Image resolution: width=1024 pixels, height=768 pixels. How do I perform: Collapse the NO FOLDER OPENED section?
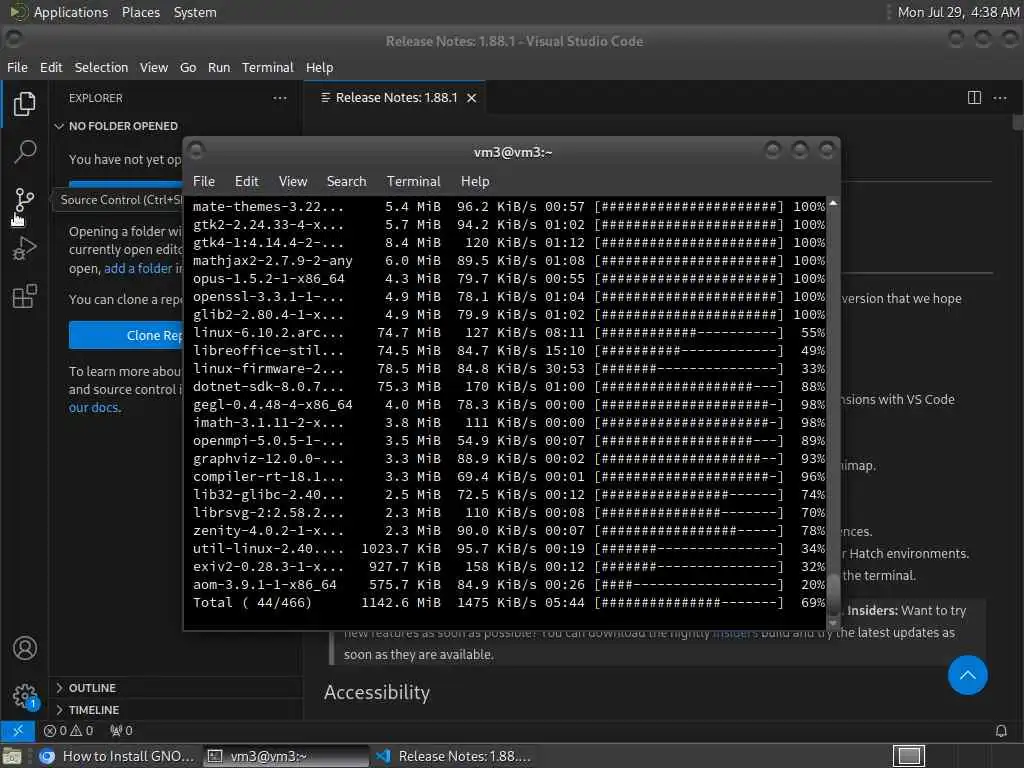tap(116, 126)
